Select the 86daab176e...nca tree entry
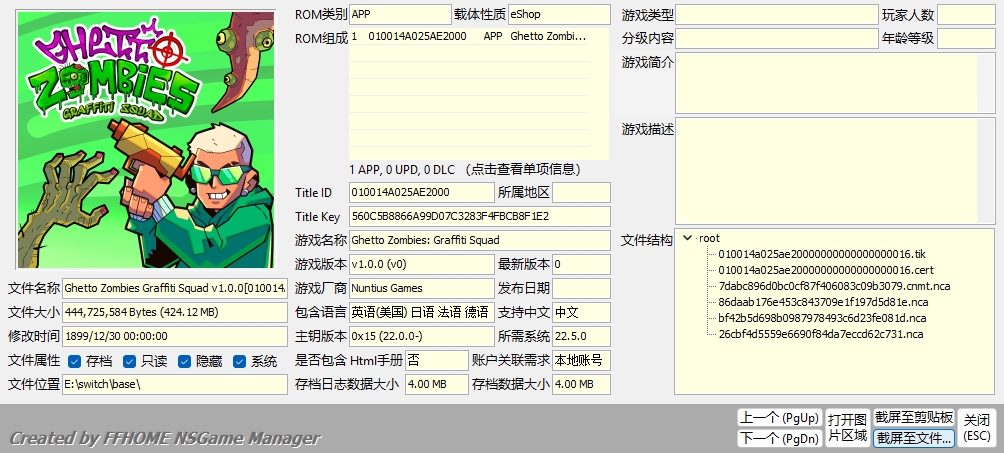 823,302
